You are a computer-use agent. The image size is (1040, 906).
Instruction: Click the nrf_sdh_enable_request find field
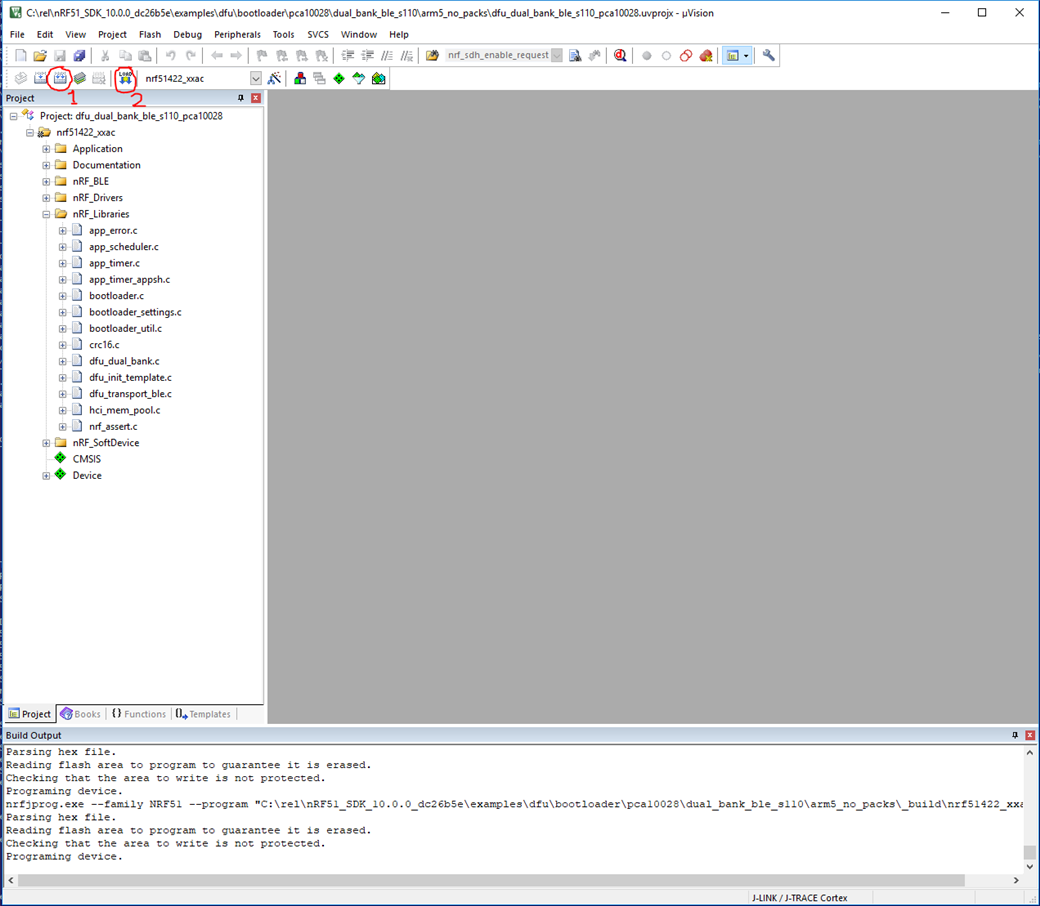point(498,55)
